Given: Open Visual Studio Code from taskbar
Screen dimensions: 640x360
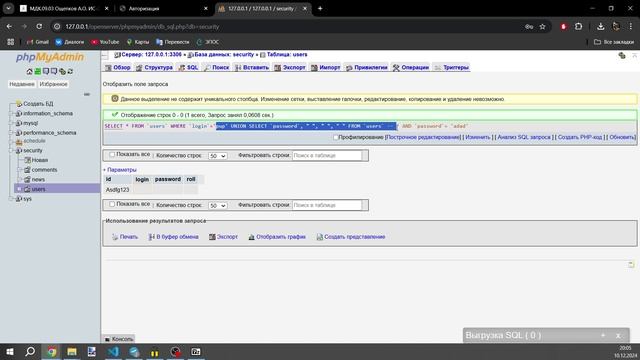Looking at the screenshot, I should [x=113, y=351].
